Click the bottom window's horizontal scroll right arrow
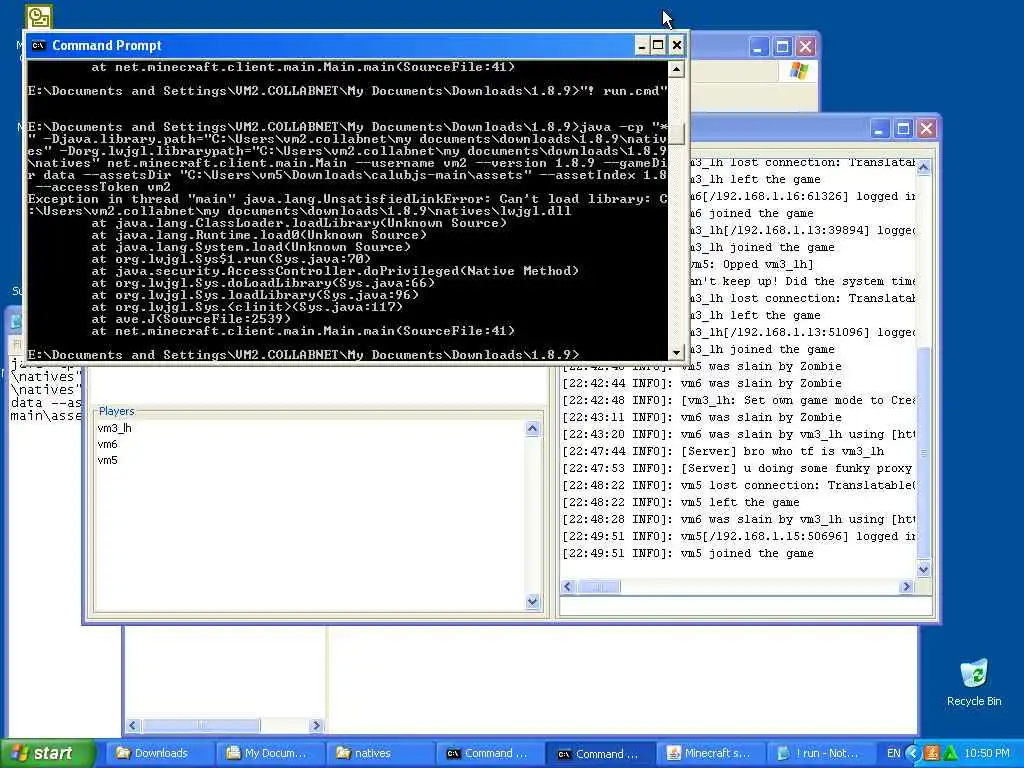 pyautogui.click(x=317, y=725)
